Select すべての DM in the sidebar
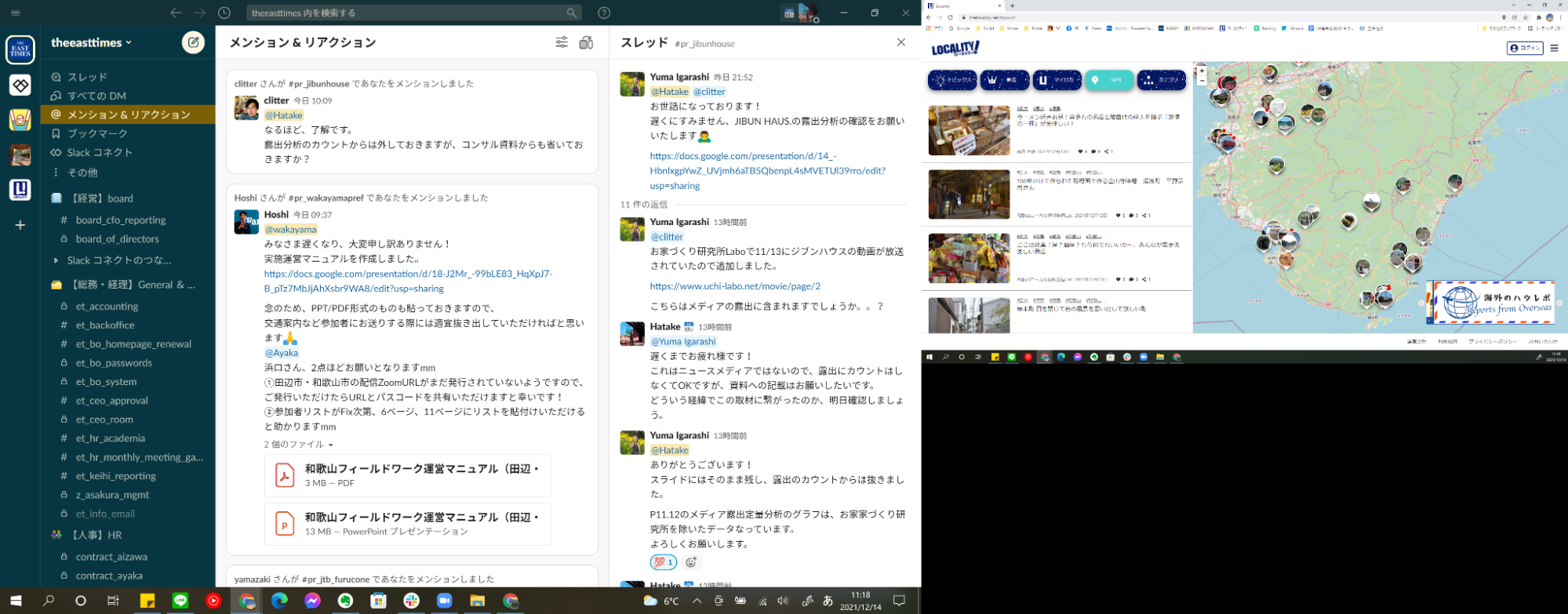 click(96, 96)
